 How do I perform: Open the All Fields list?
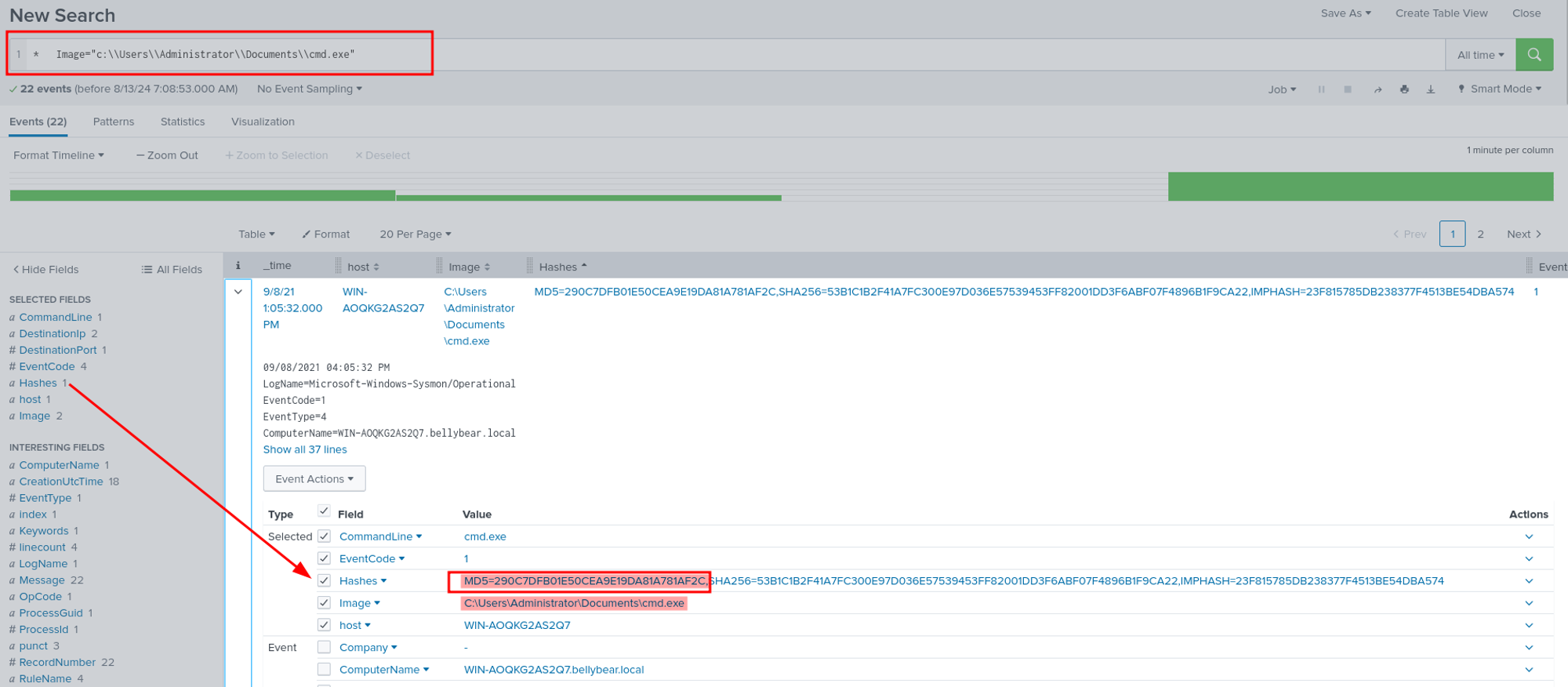click(x=172, y=269)
